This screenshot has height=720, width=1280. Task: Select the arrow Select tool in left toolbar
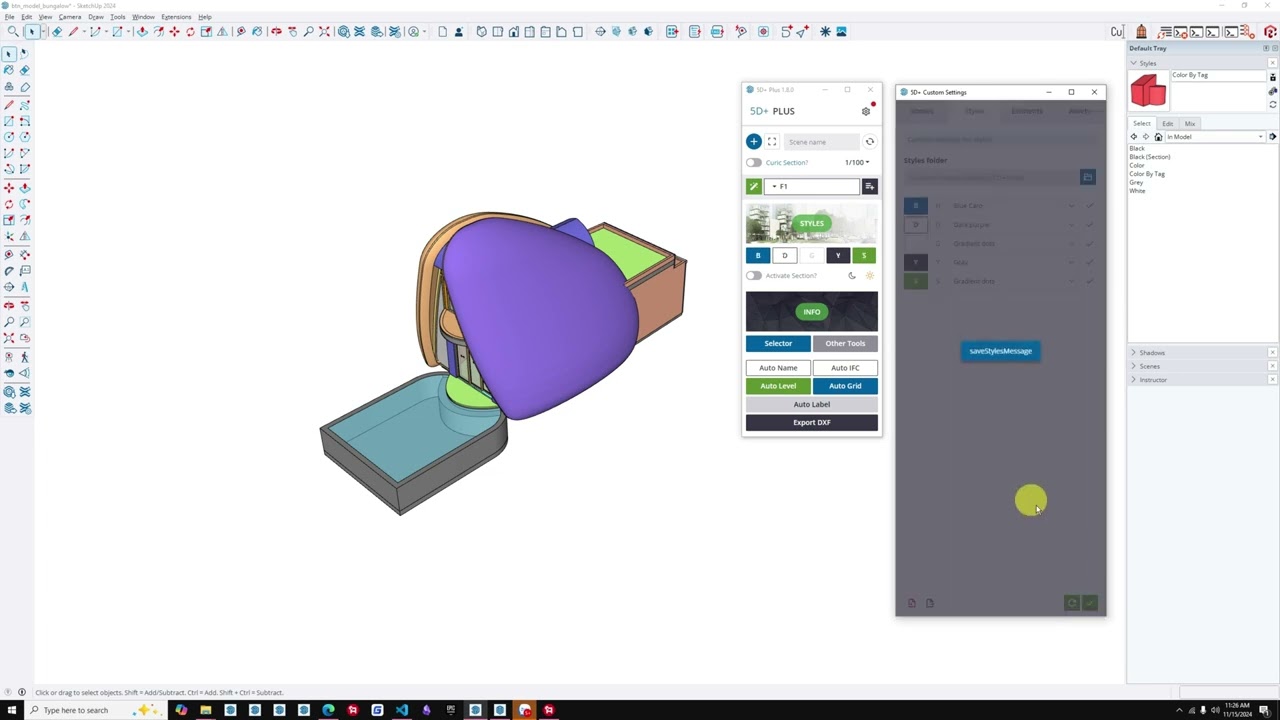(9, 54)
